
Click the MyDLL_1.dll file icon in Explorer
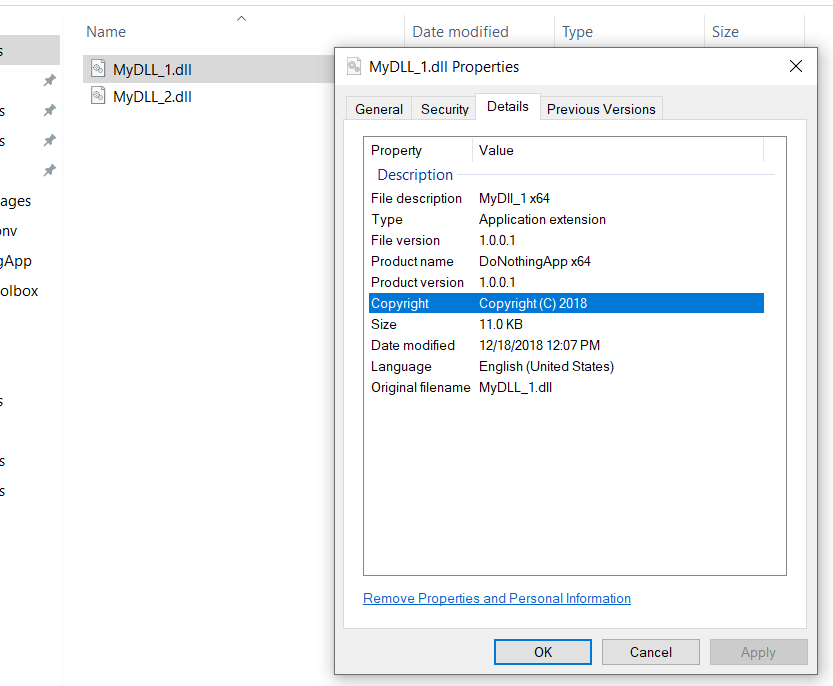98,69
